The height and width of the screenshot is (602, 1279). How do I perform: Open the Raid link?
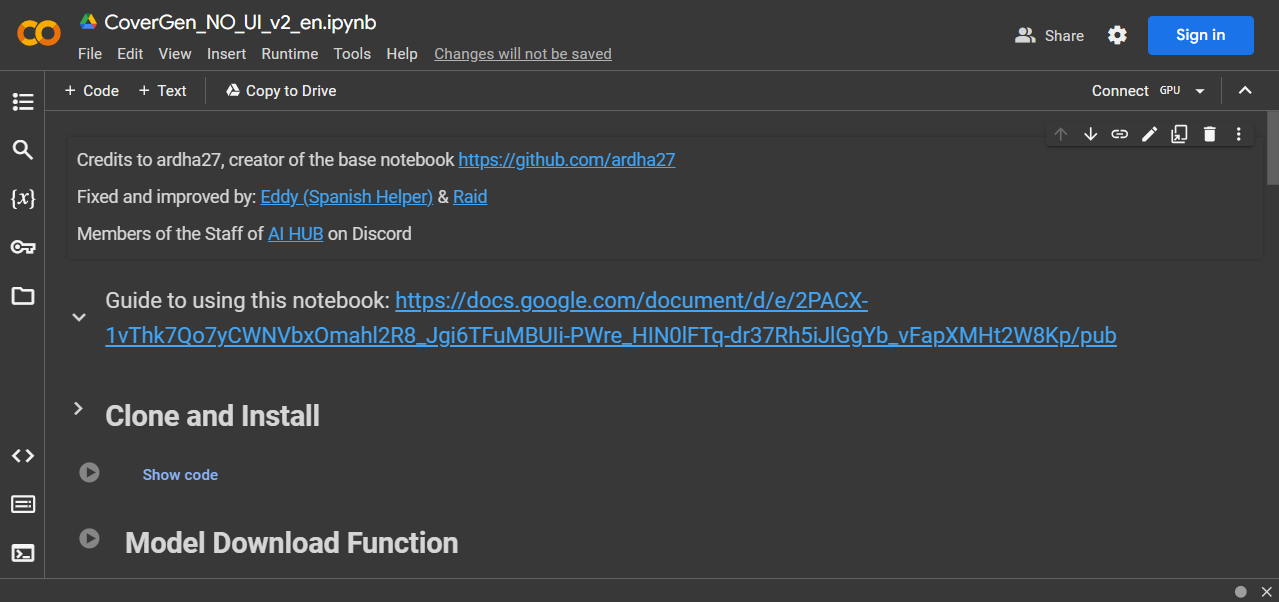(x=470, y=197)
